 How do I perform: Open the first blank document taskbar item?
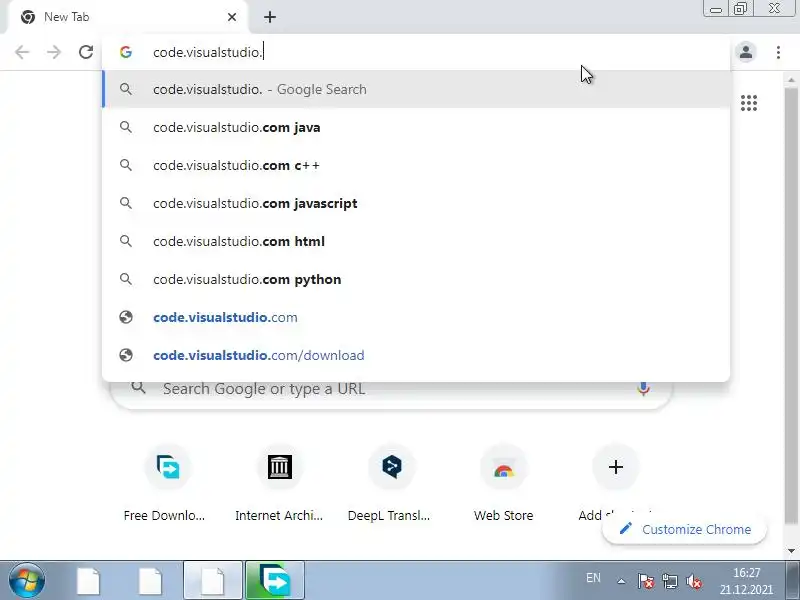click(88, 581)
